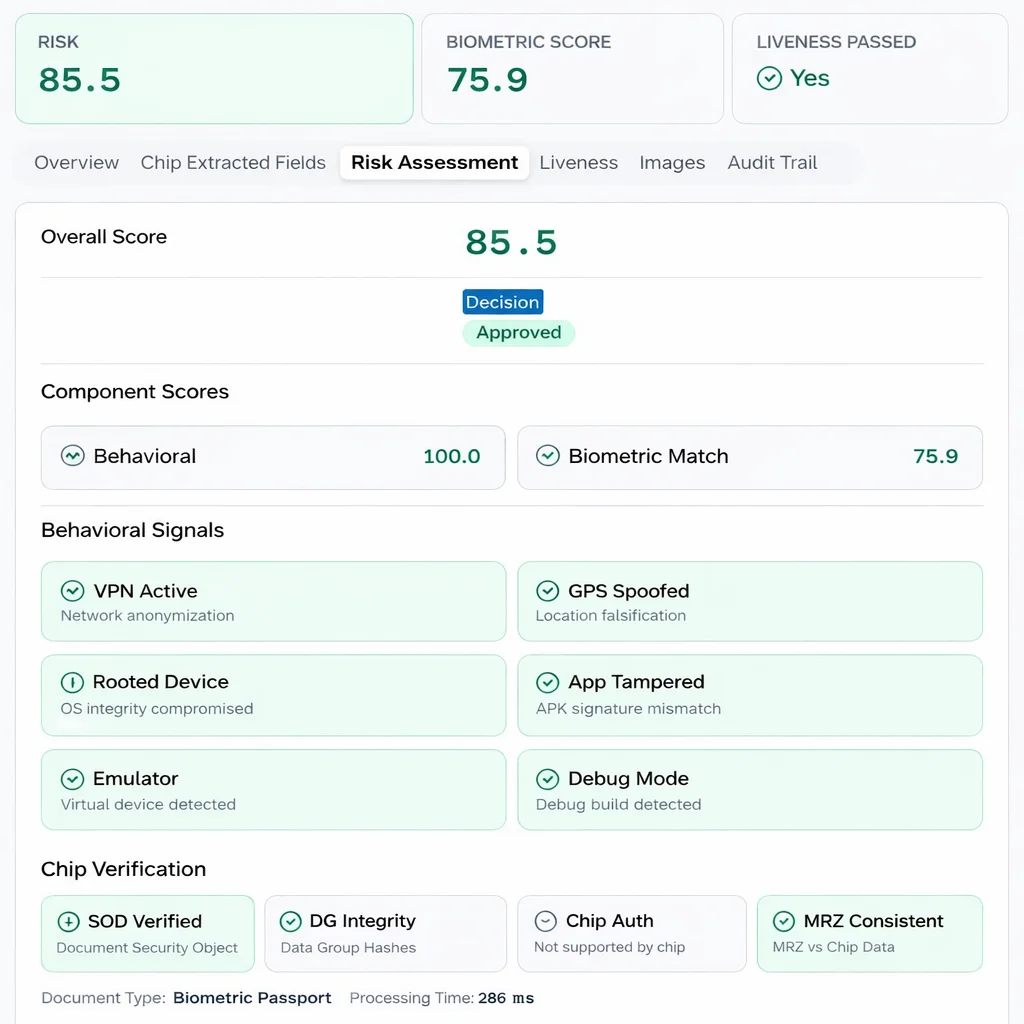1024x1024 pixels.
Task: Click the RISK score card
Action: point(213,68)
